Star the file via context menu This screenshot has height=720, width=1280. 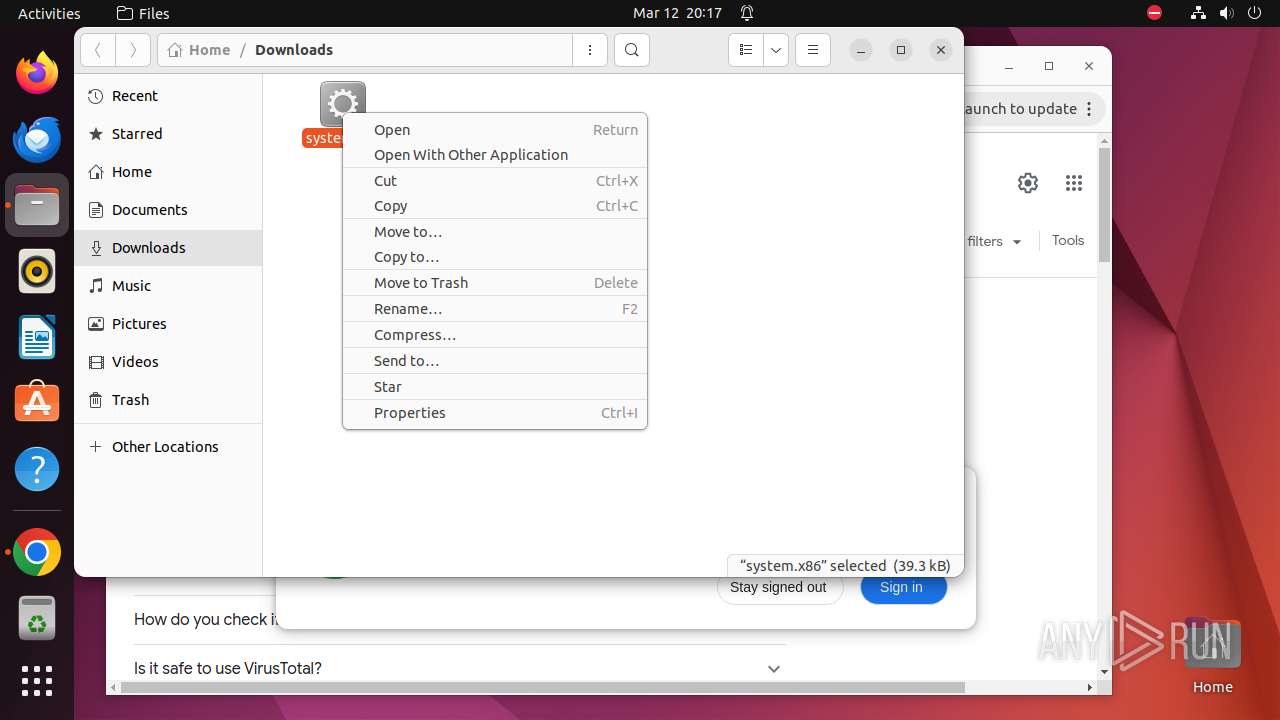click(495, 387)
